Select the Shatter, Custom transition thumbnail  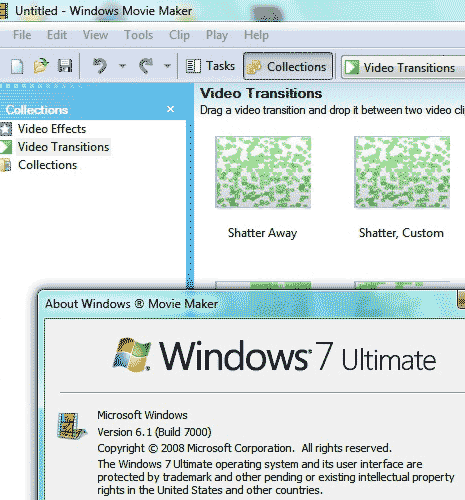(x=402, y=172)
